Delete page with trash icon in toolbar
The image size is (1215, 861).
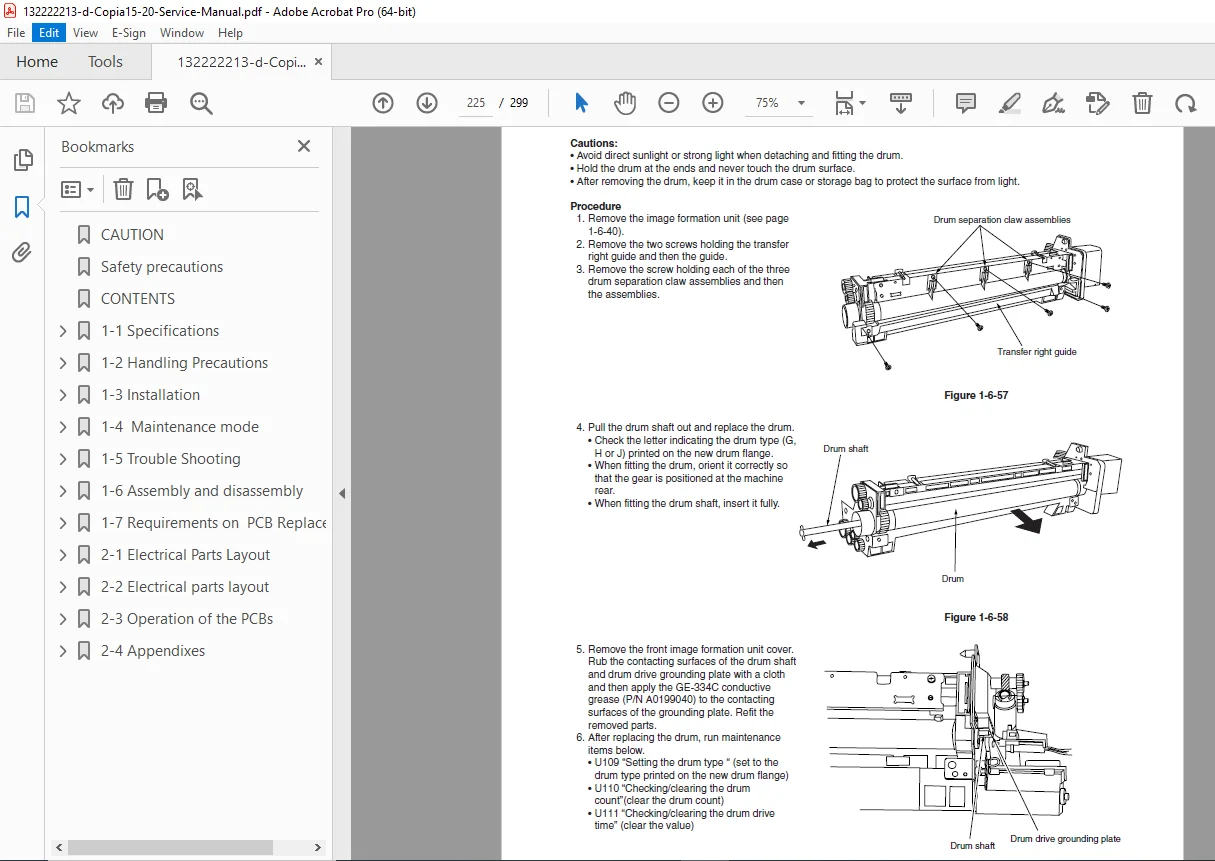pos(1142,103)
